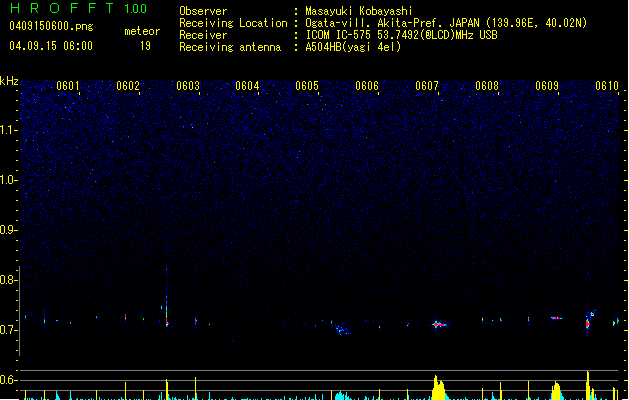Click the meteor count 19

pyautogui.click(x=145, y=46)
